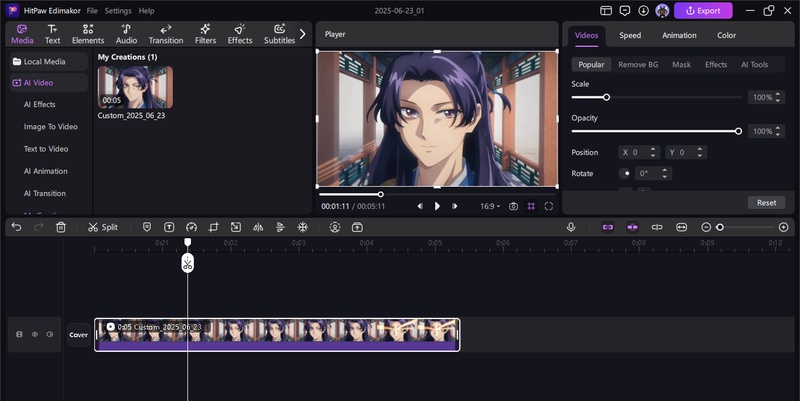800x401 pixels.
Task: Hide the video track with eye icon
Action: [34, 334]
